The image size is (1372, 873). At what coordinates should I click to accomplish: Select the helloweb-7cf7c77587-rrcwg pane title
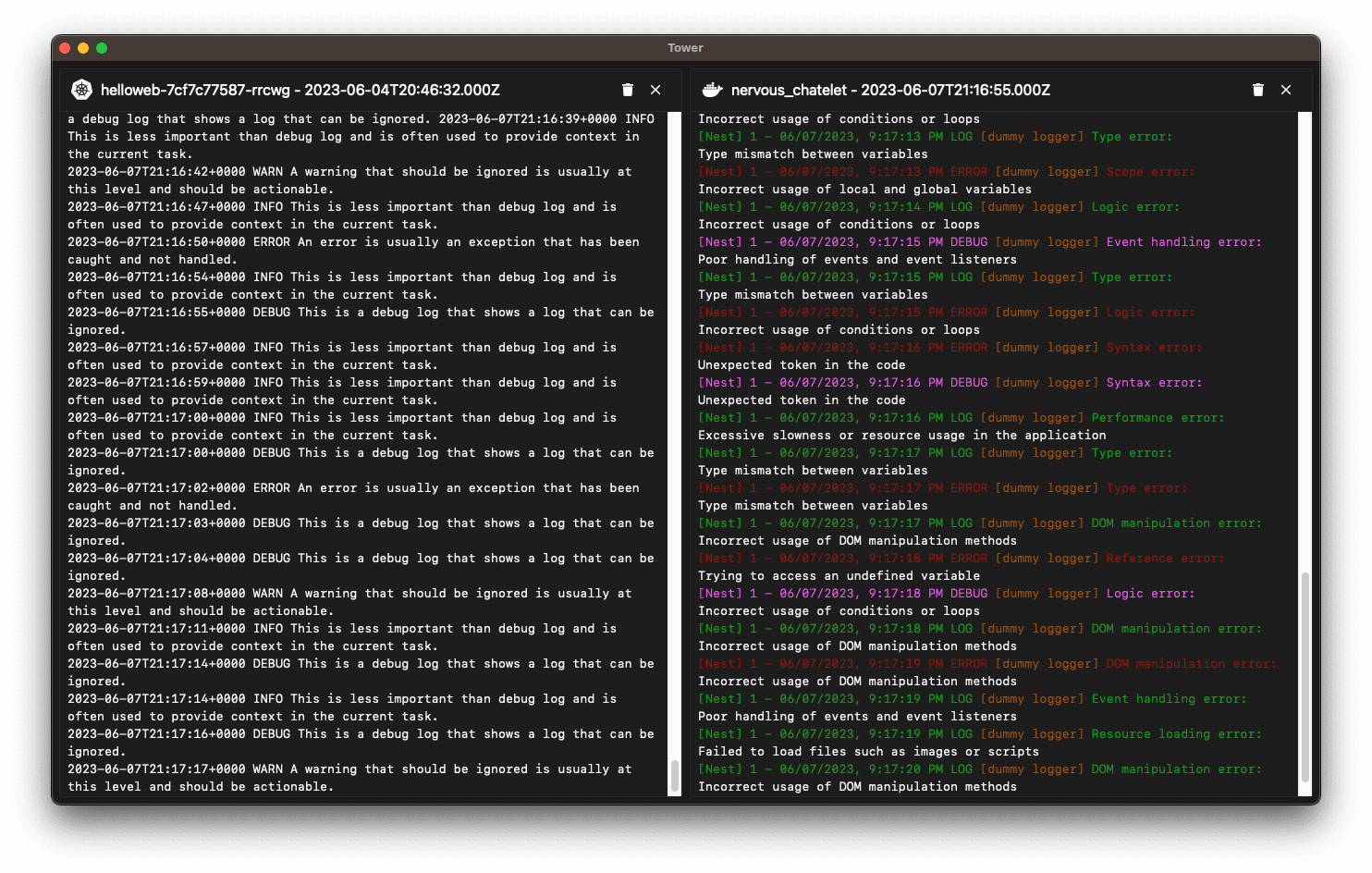pyautogui.click(x=300, y=90)
